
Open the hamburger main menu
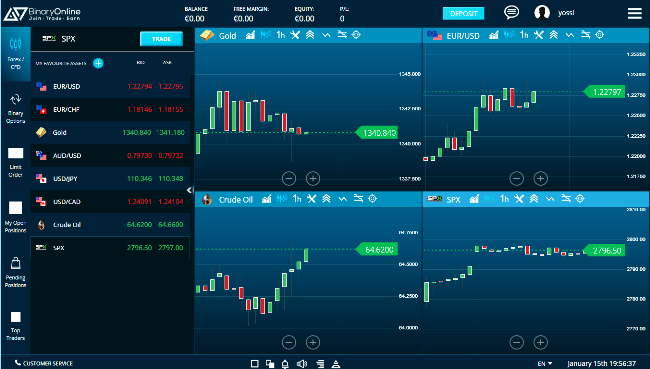click(635, 13)
